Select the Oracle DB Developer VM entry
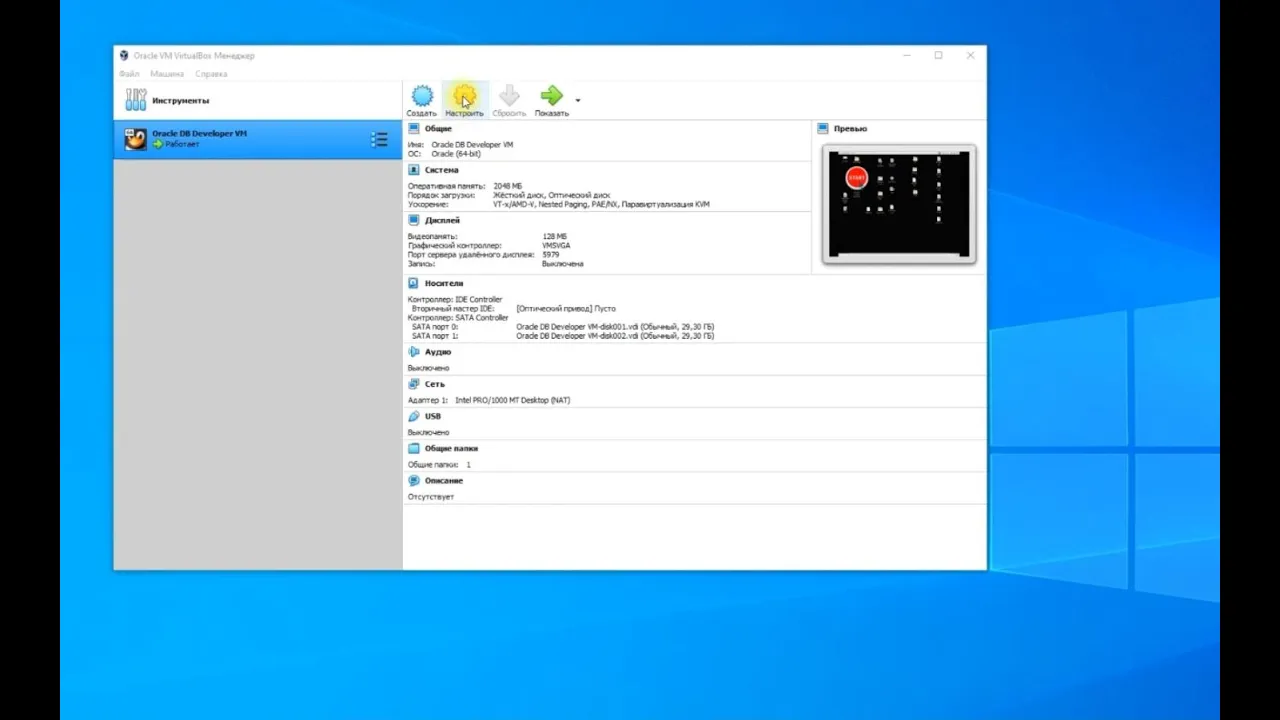1280x720 pixels. pos(258,139)
